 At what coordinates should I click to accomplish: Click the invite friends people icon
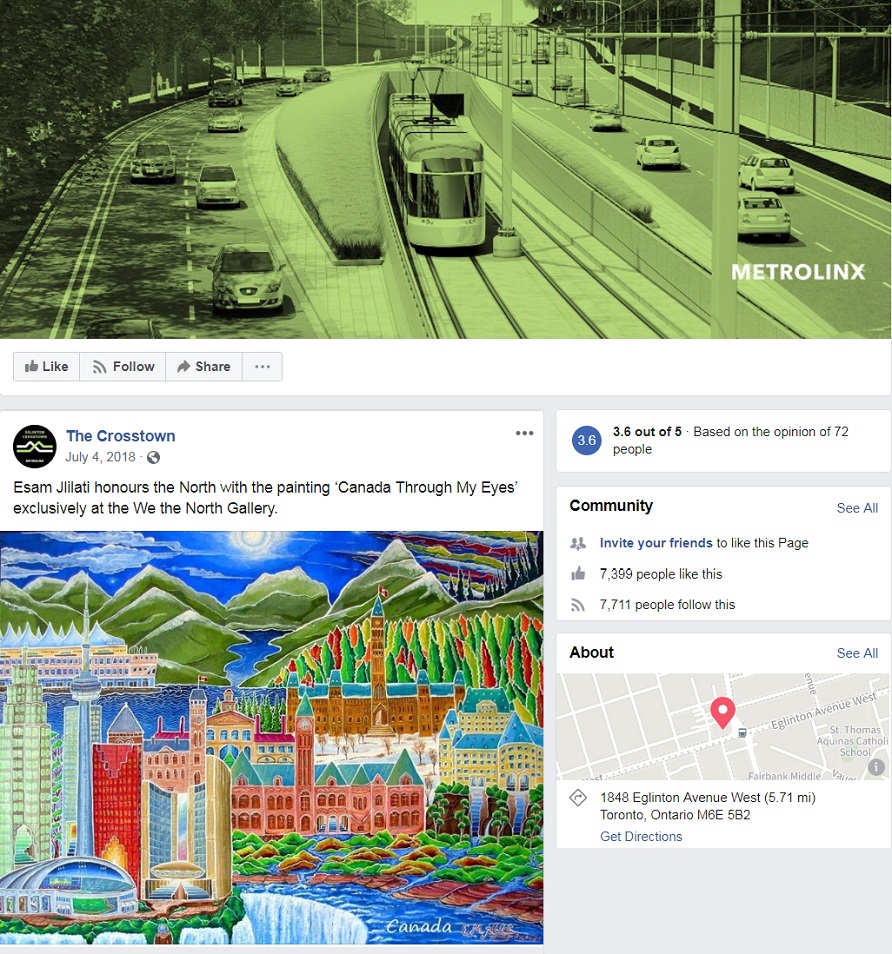[x=578, y=543]
